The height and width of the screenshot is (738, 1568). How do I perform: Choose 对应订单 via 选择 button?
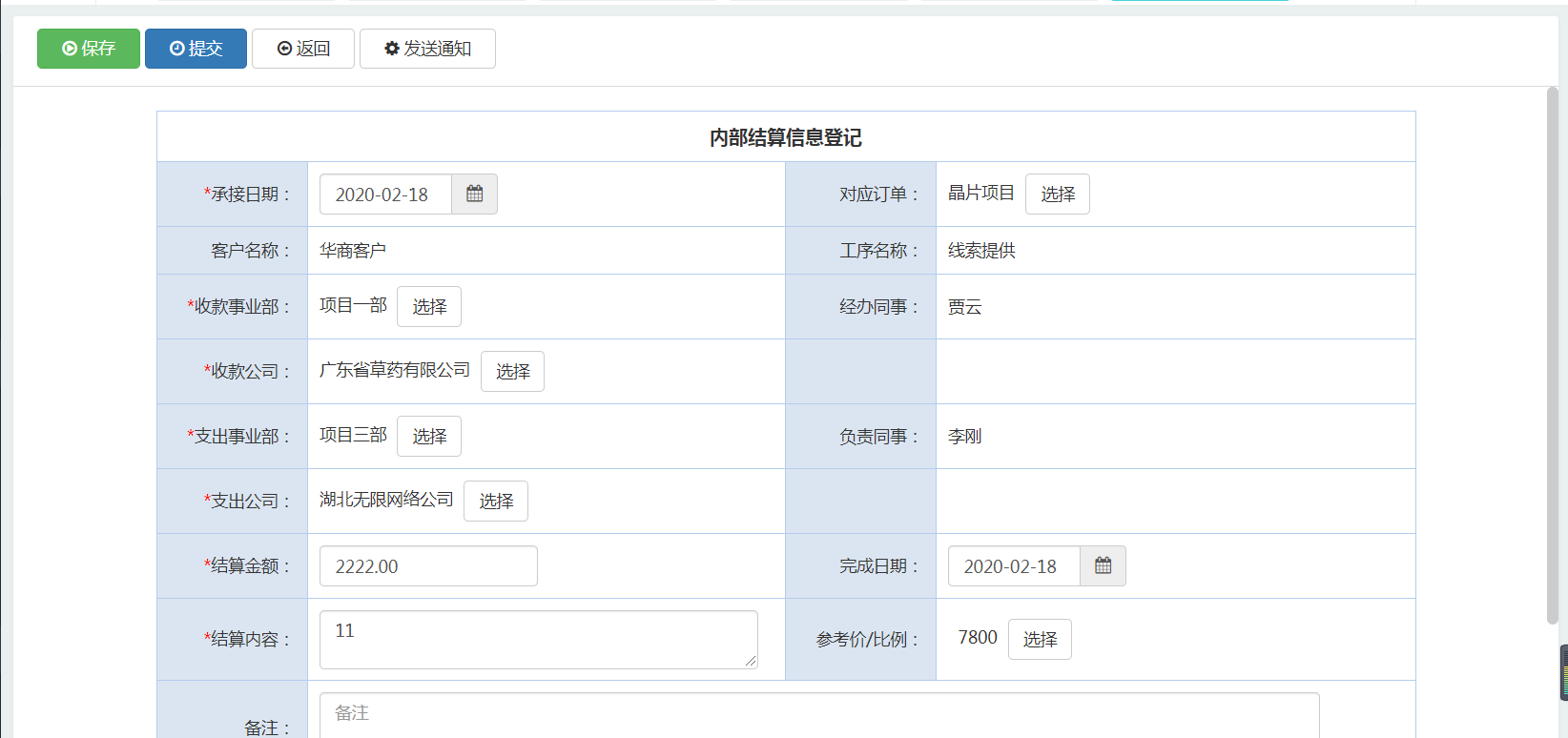pos(1057,195)
